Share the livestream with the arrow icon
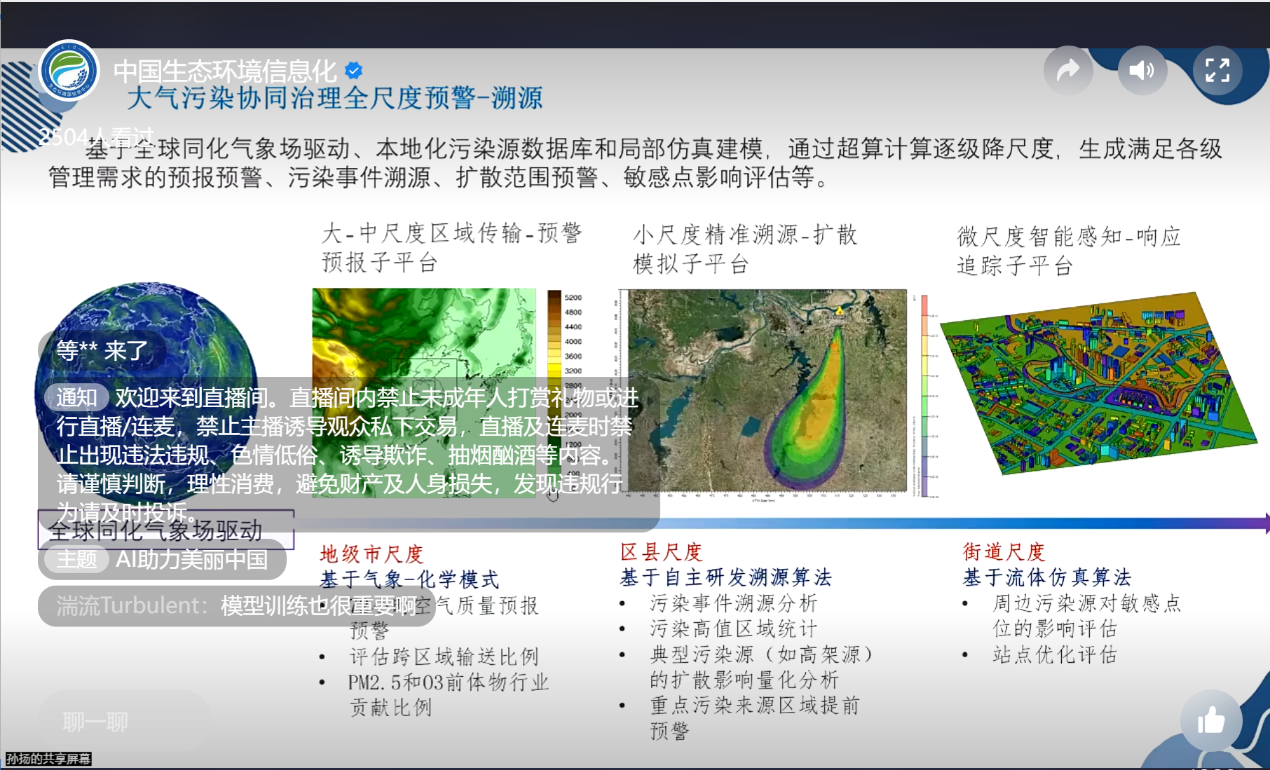 coord(1069,70)
